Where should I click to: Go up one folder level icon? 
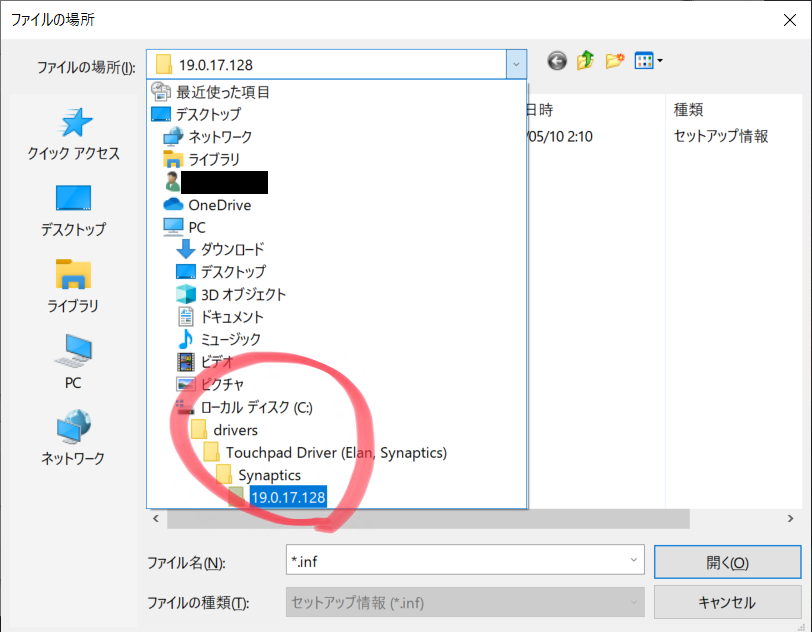pos(586,62)
